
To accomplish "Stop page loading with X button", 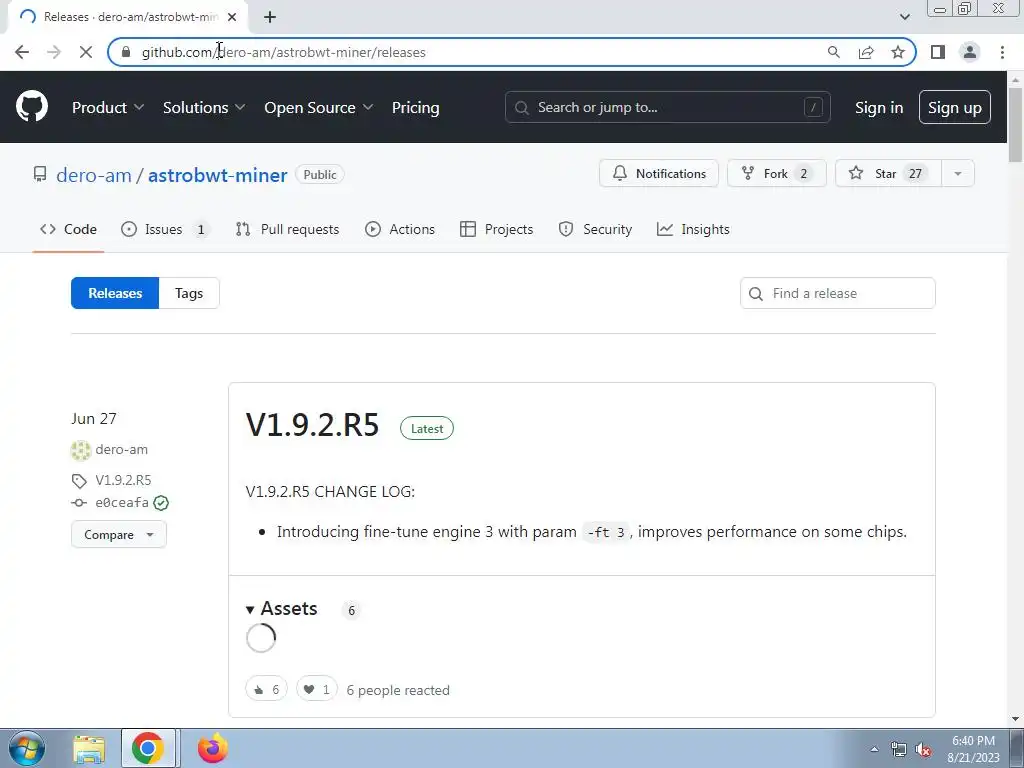I will pos(86,52).
